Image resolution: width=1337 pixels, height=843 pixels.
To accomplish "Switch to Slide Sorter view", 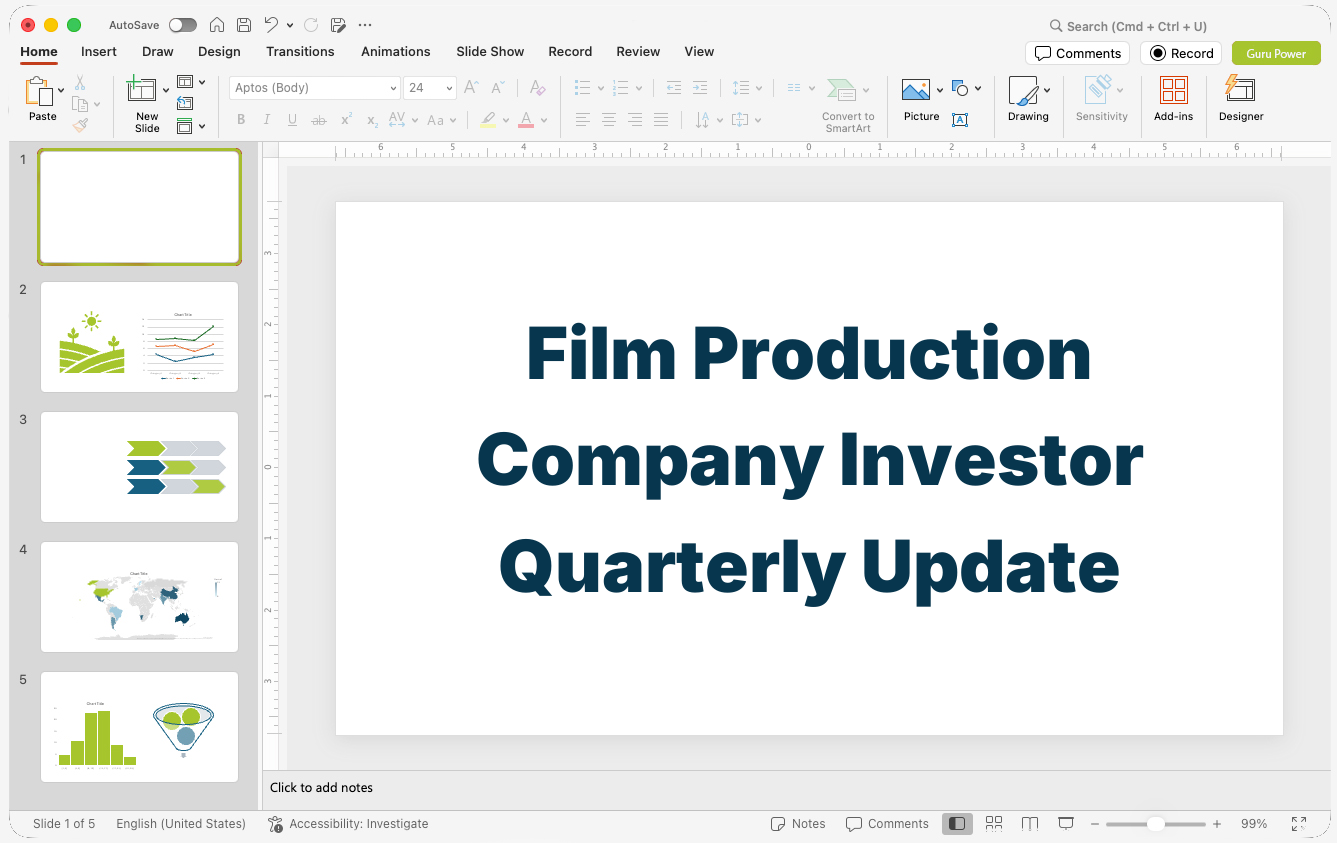I will point(994,824).
